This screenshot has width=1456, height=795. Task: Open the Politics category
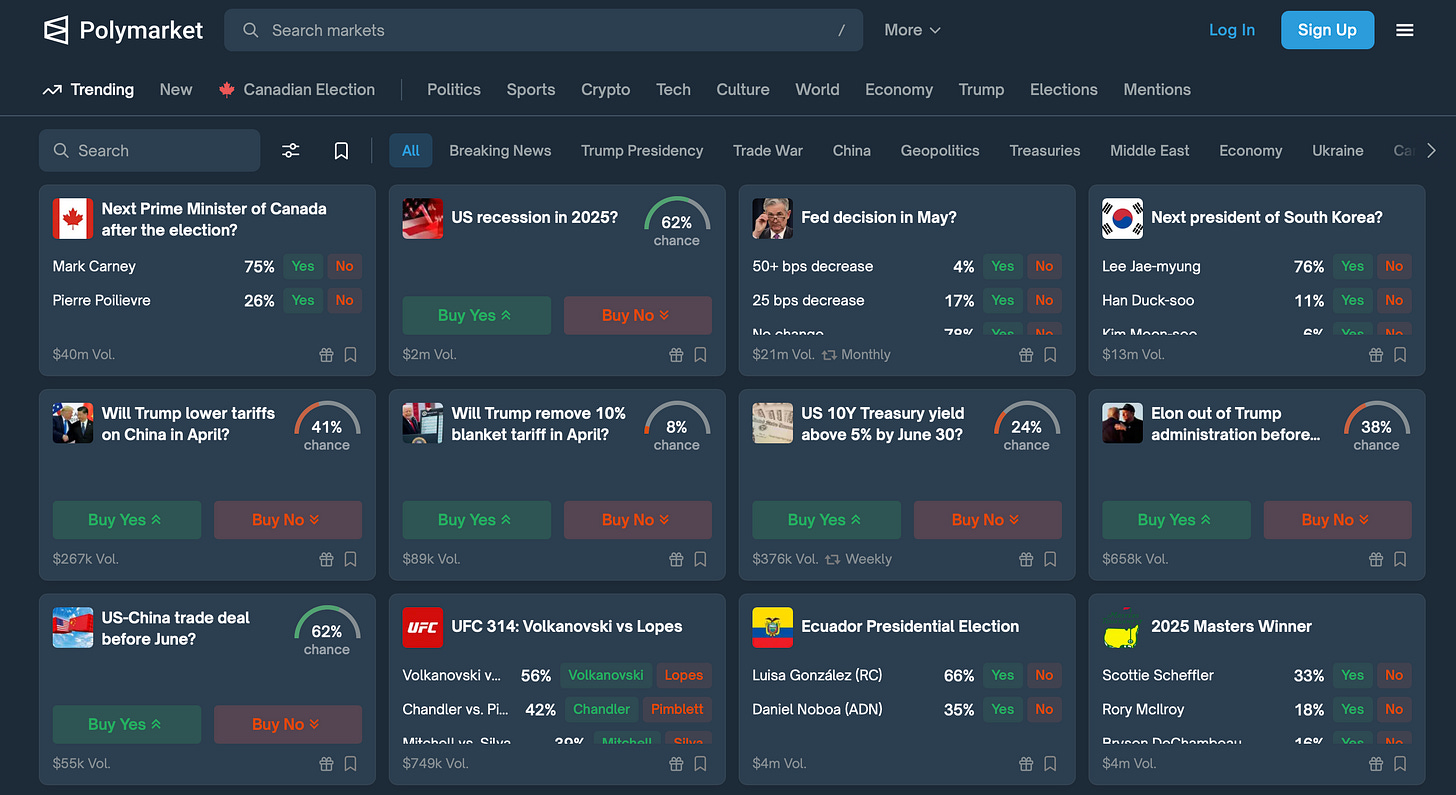click(454, 90)
